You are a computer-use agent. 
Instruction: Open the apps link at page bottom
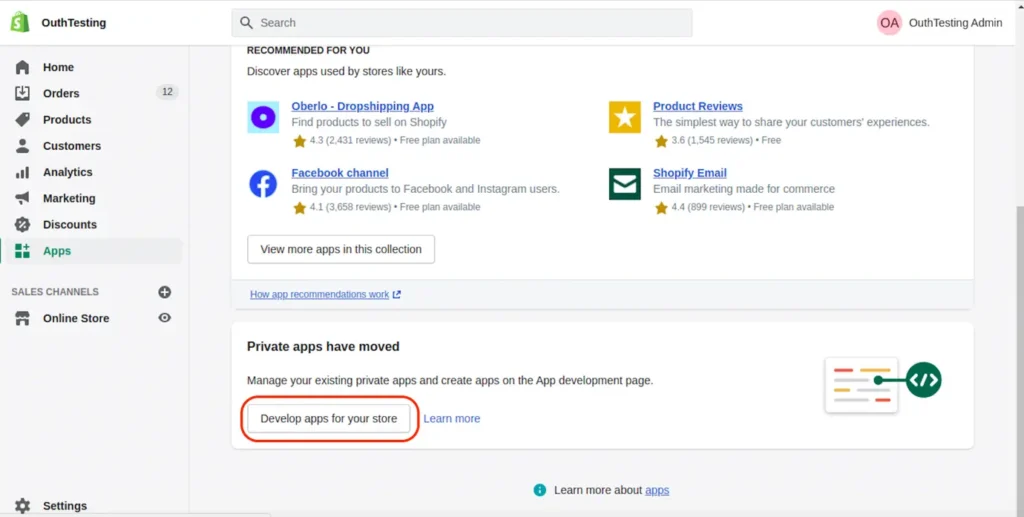pos(657,490)
